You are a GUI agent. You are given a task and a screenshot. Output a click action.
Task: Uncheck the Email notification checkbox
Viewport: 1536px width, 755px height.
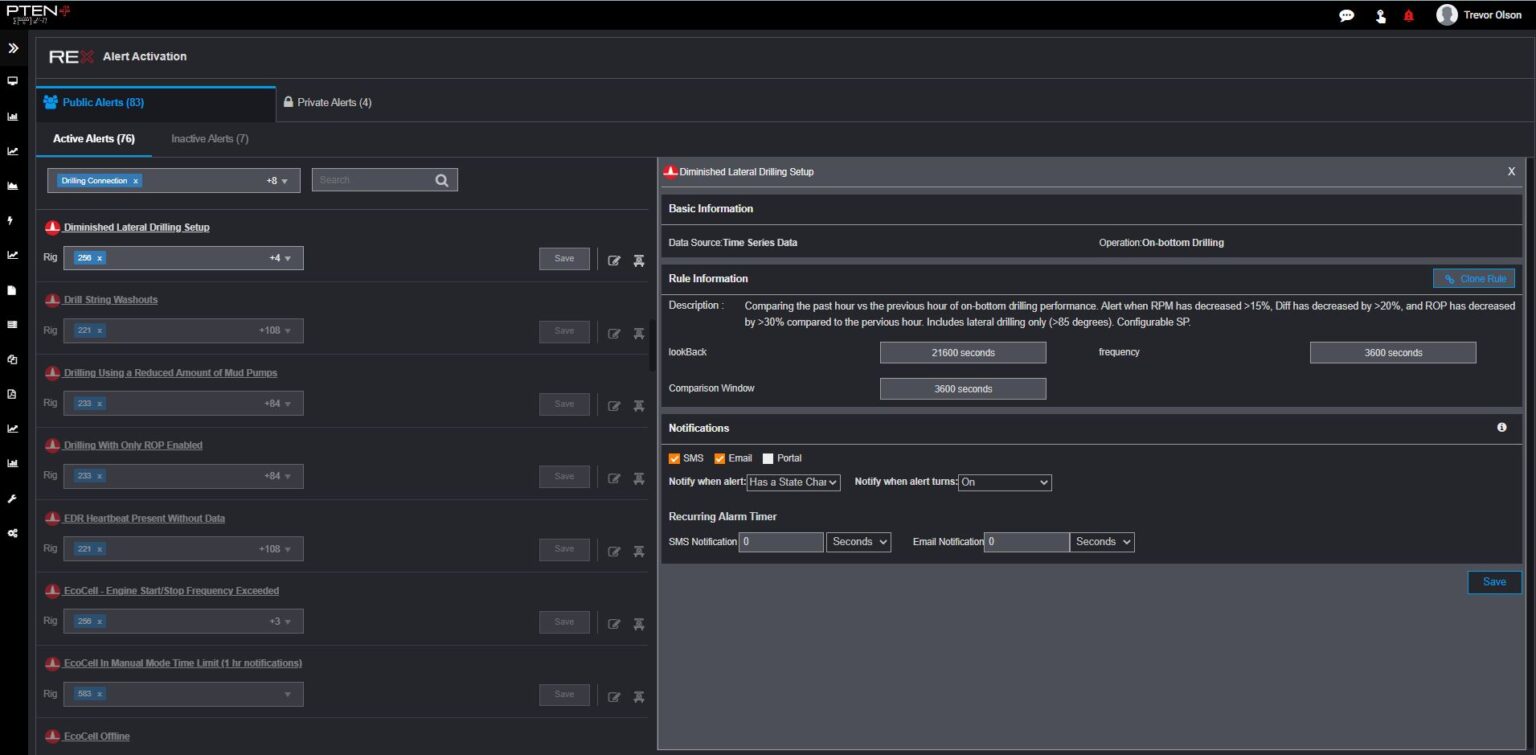720,459
